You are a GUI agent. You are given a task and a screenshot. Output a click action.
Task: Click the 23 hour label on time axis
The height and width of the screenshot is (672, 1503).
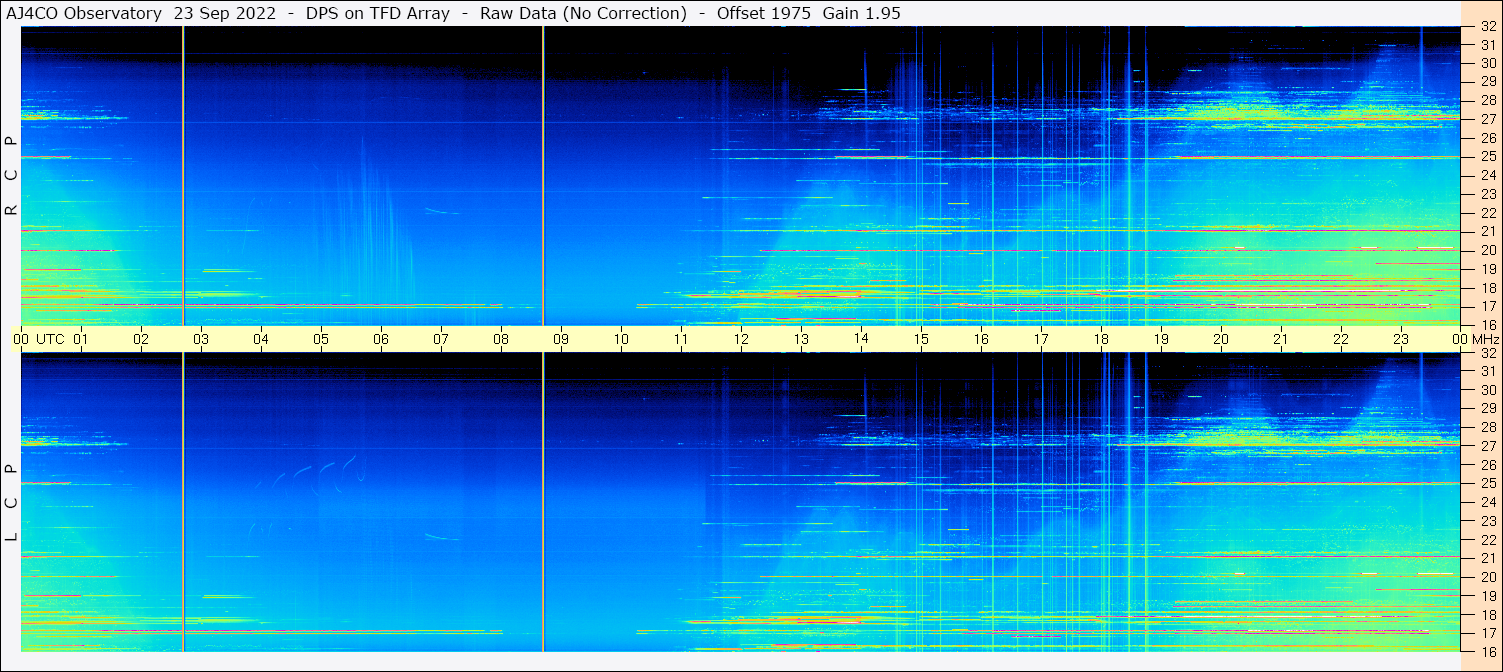pyautogui.click(x=1401, y=339)
